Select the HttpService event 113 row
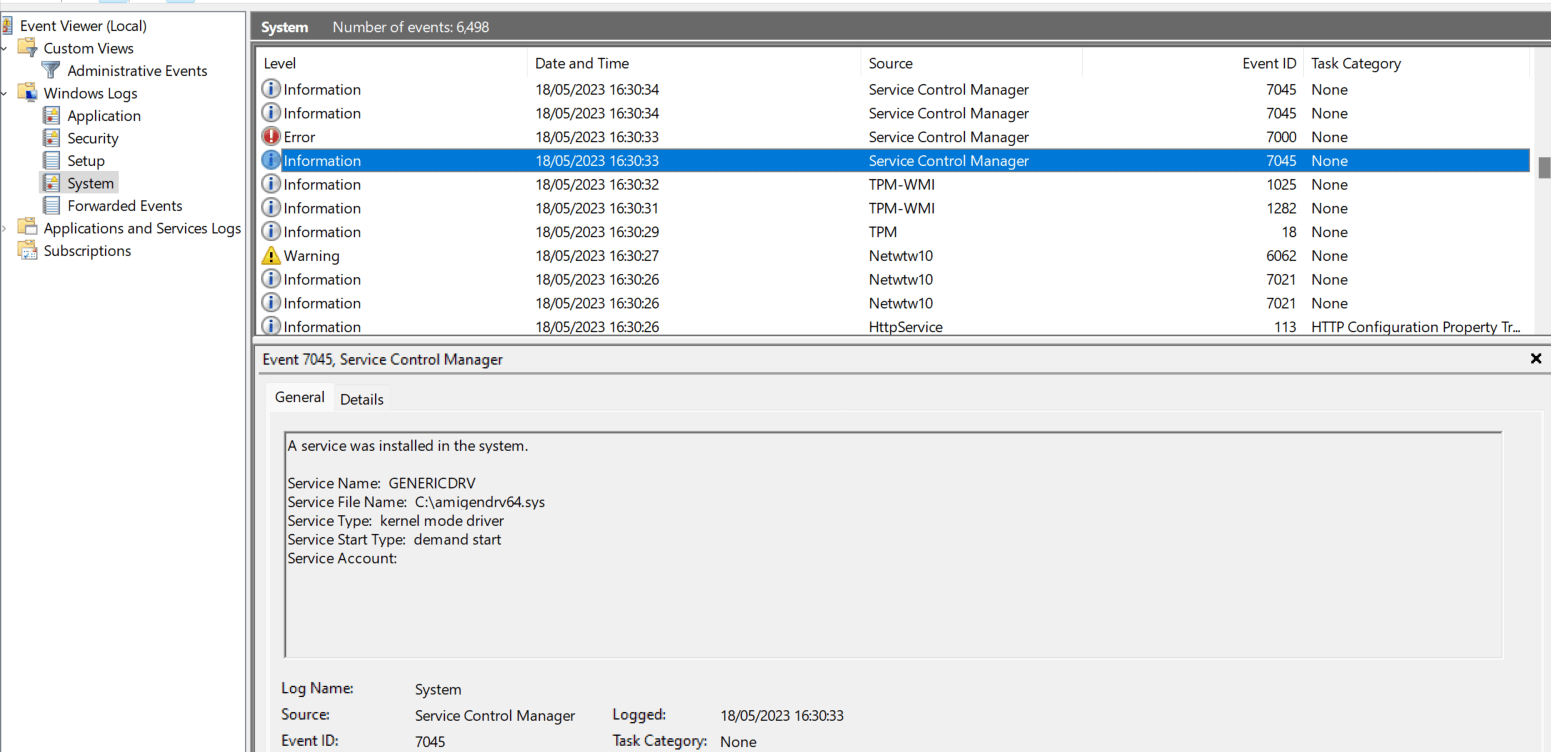The image size is (1551, 752). pos(894,327)
